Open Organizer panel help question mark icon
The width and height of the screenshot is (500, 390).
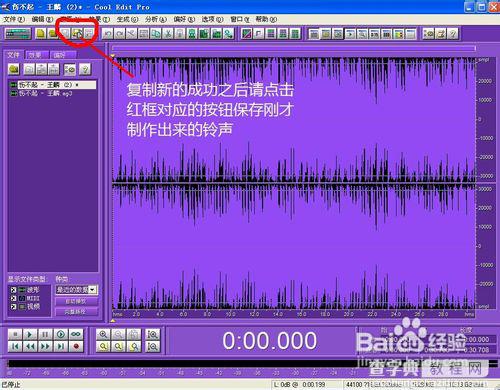85,69
